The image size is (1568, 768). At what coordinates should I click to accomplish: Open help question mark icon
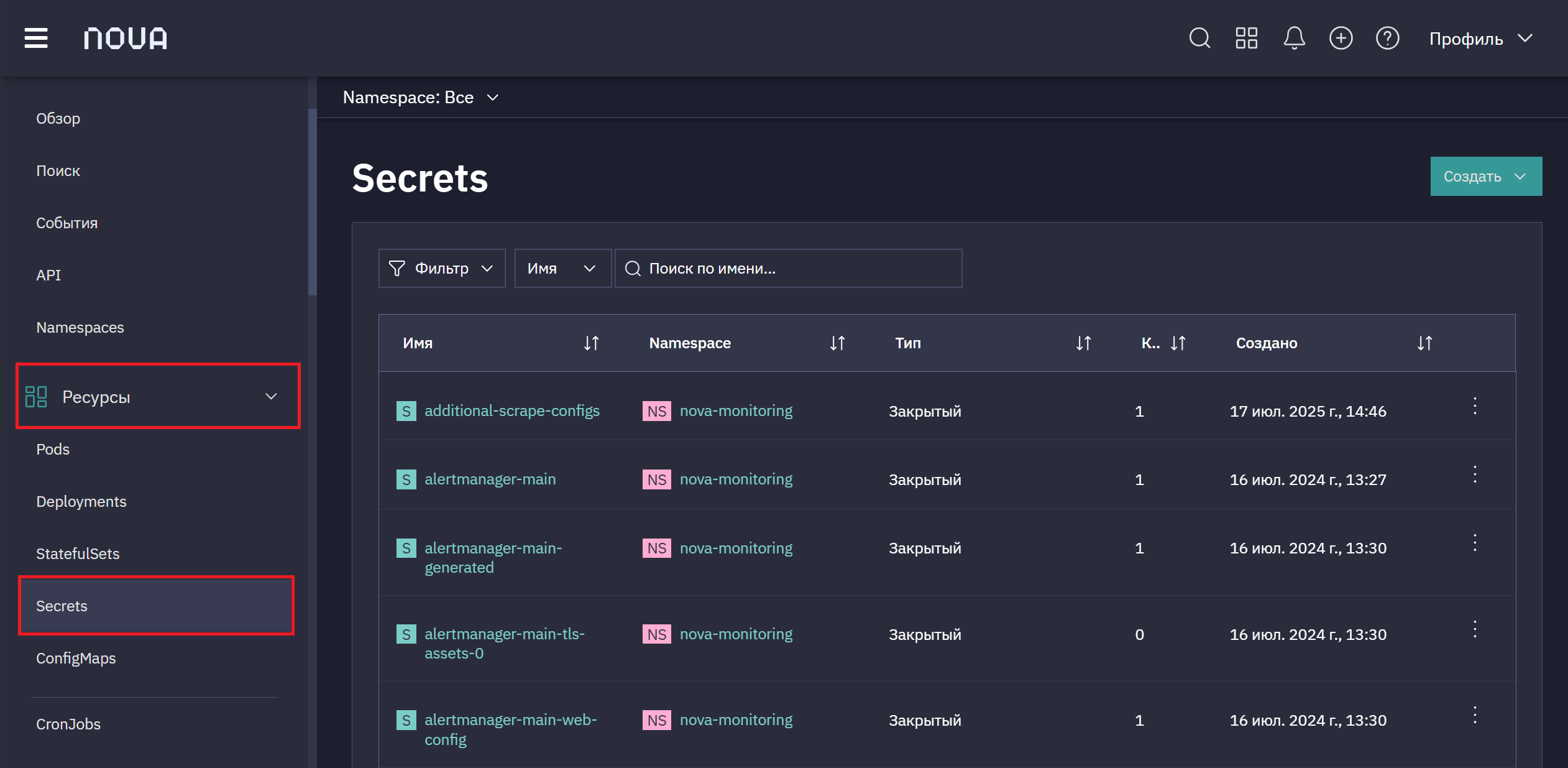pyautogui.click(x=1387, y=39)
